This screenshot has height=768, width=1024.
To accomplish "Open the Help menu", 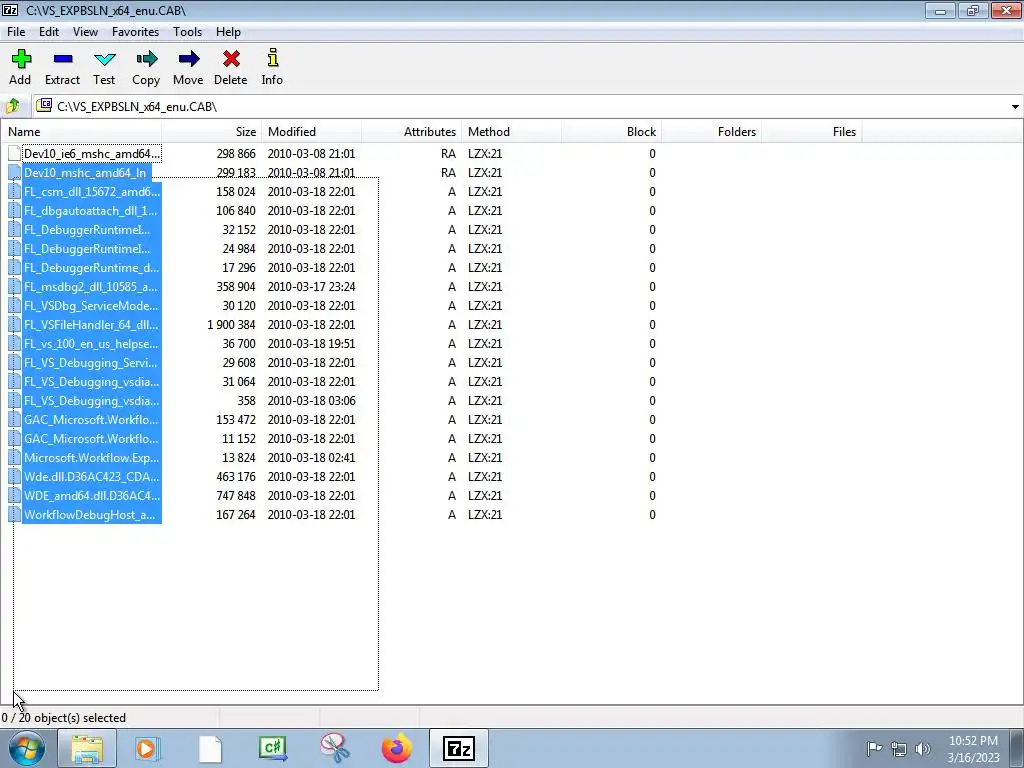I will tap(229, 31).
